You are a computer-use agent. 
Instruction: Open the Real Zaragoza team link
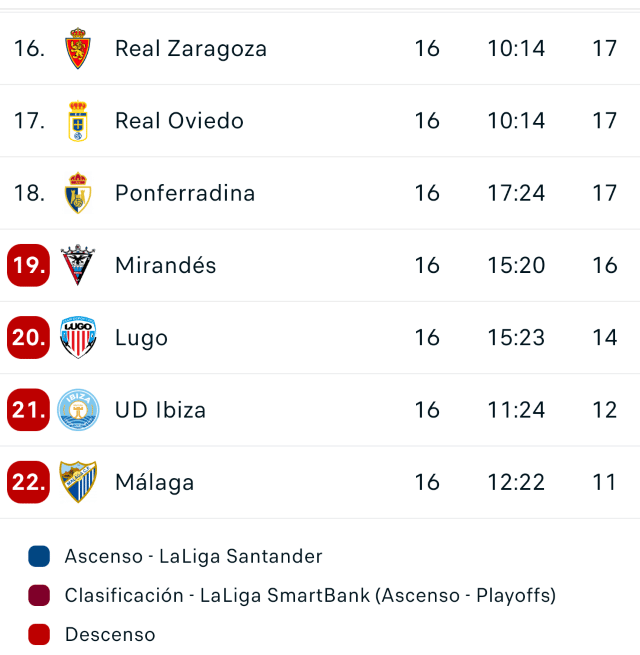coord(190,48)
